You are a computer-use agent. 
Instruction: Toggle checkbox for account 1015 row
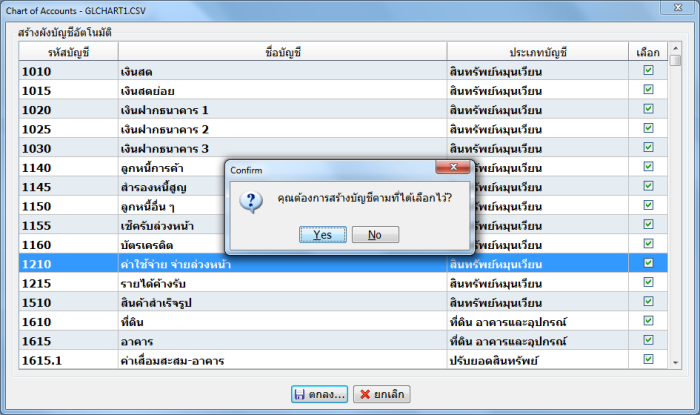point(648,91)
